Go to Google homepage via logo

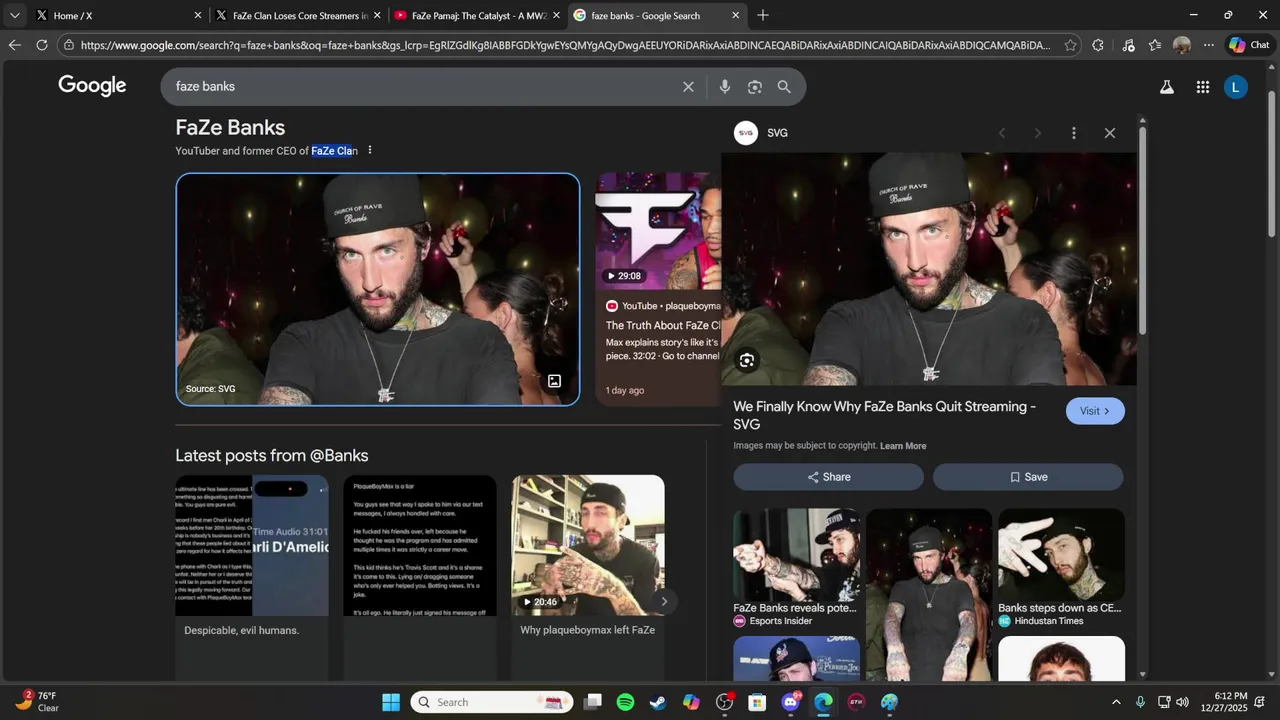click(92, 86)
